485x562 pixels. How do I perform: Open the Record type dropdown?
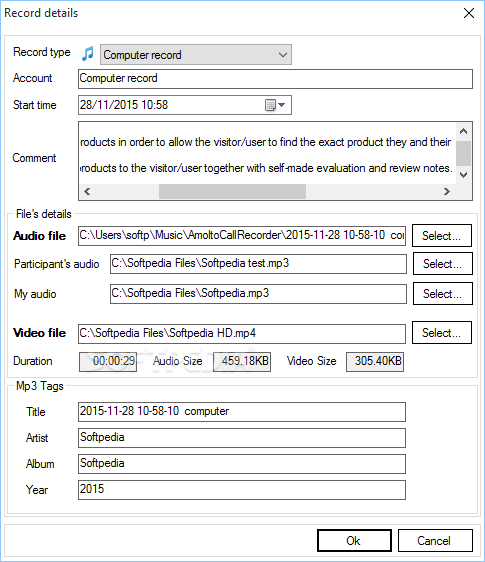tap(196, 55)
